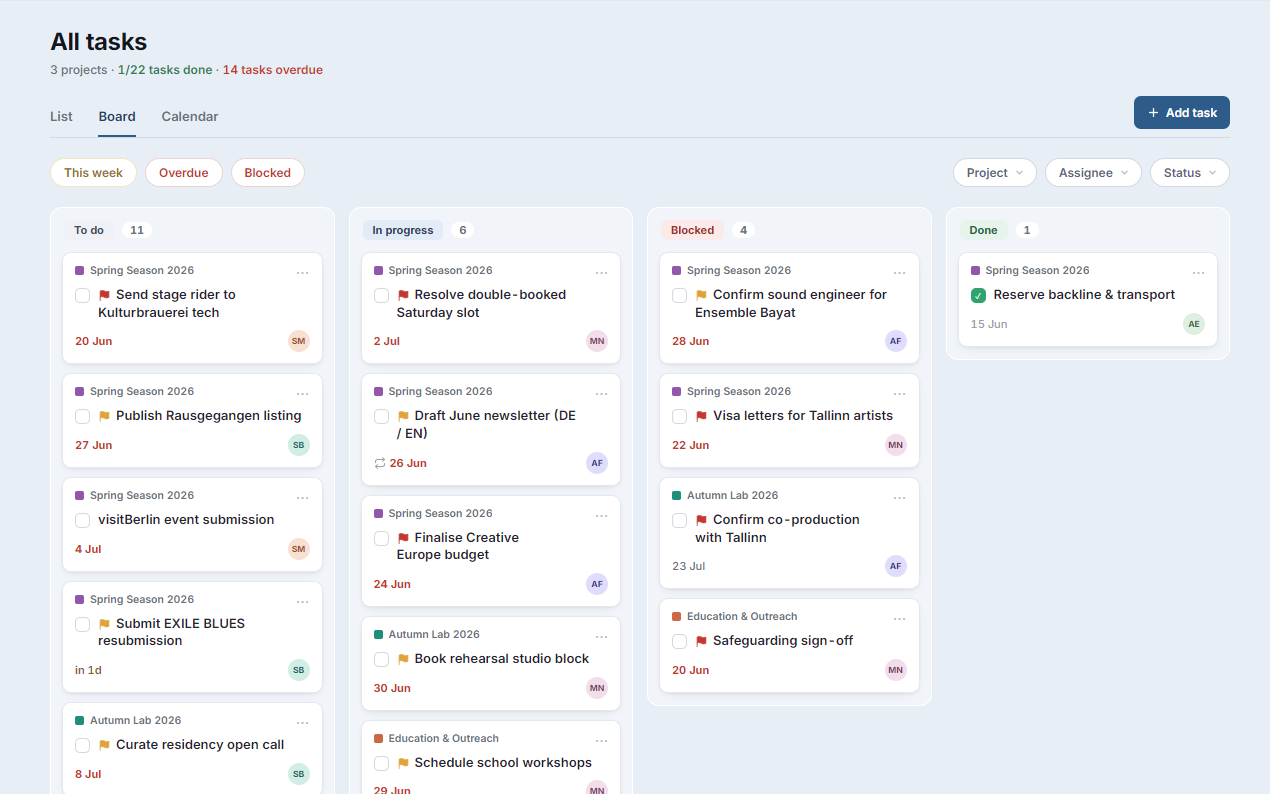This screenshot has height=794, width=1270.
Task: Open more options on Curate residency open call card
Action: 302,722
